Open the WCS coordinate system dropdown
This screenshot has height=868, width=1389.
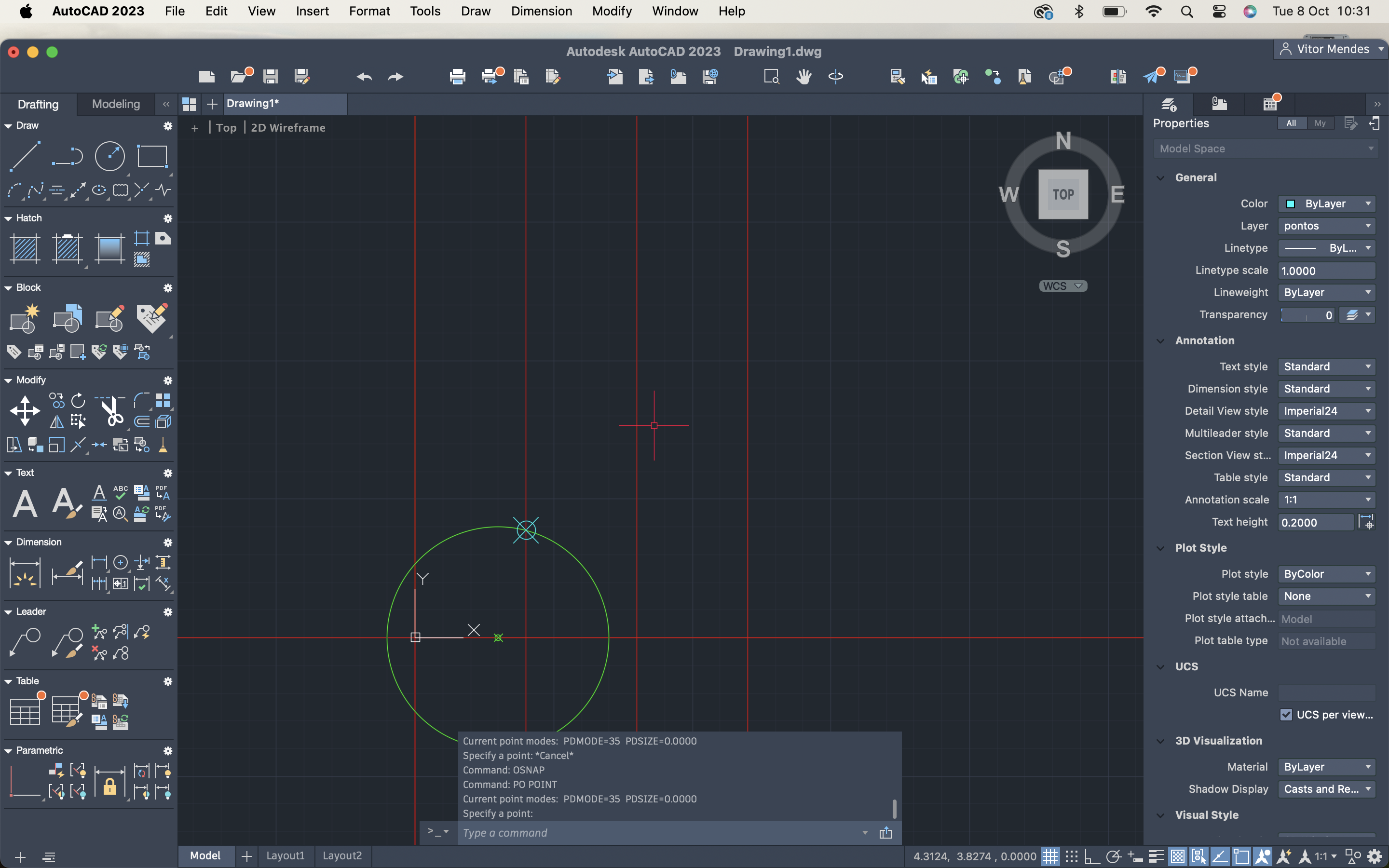point(1063,286)
